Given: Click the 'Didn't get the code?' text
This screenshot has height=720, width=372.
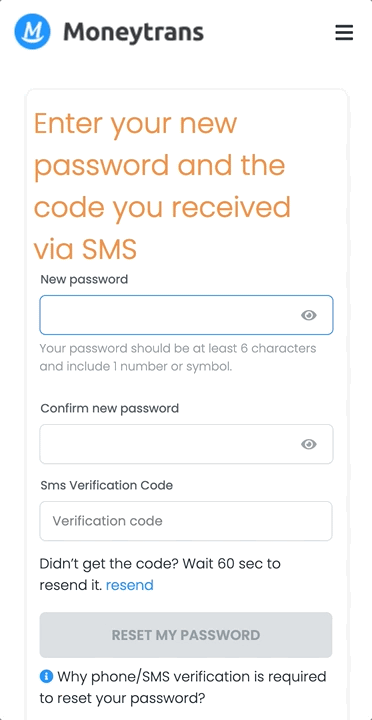Looking at the screenshot, I should (x=109, y=563).
